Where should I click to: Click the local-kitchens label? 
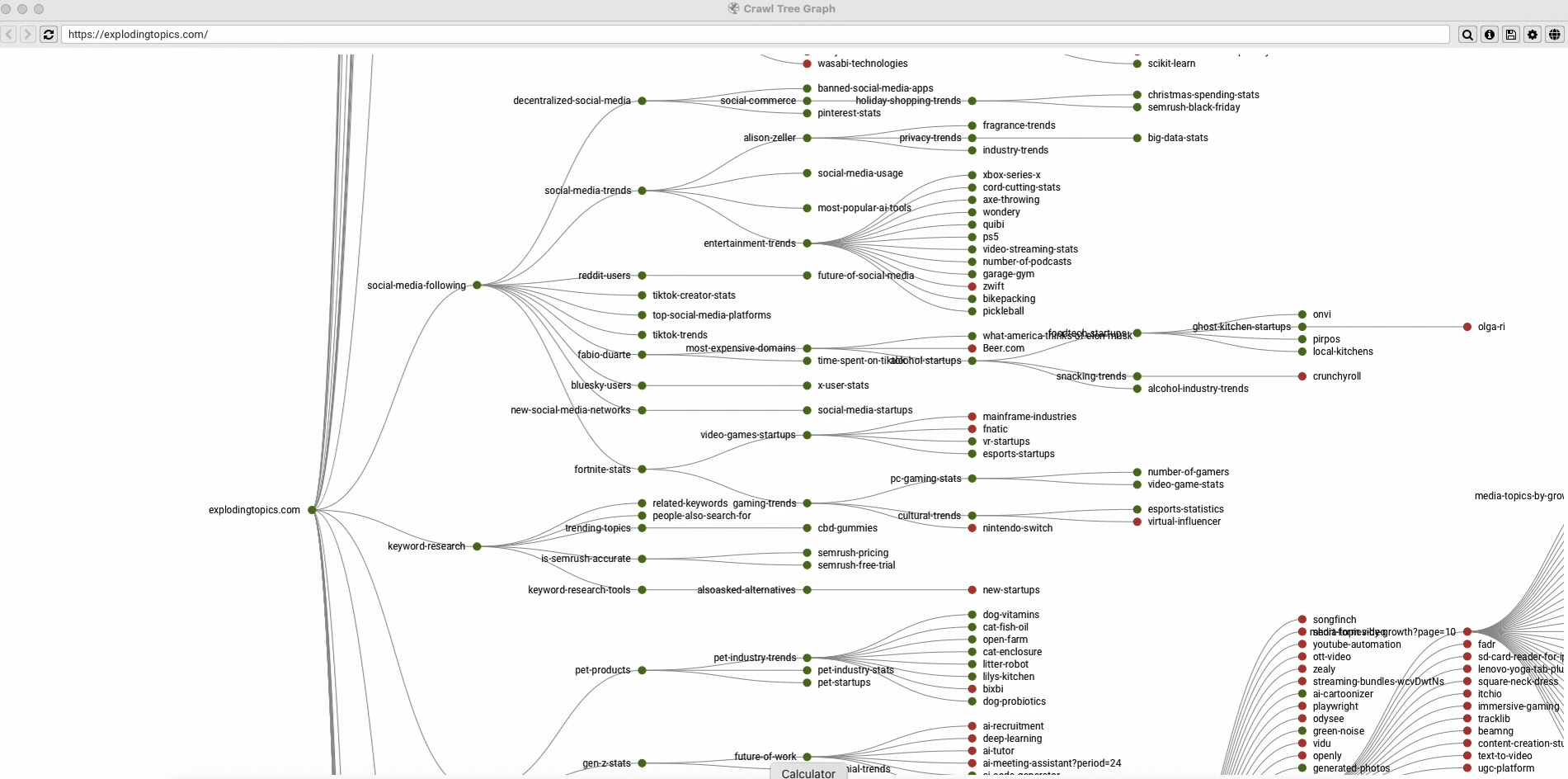[x=1343, y=352]
